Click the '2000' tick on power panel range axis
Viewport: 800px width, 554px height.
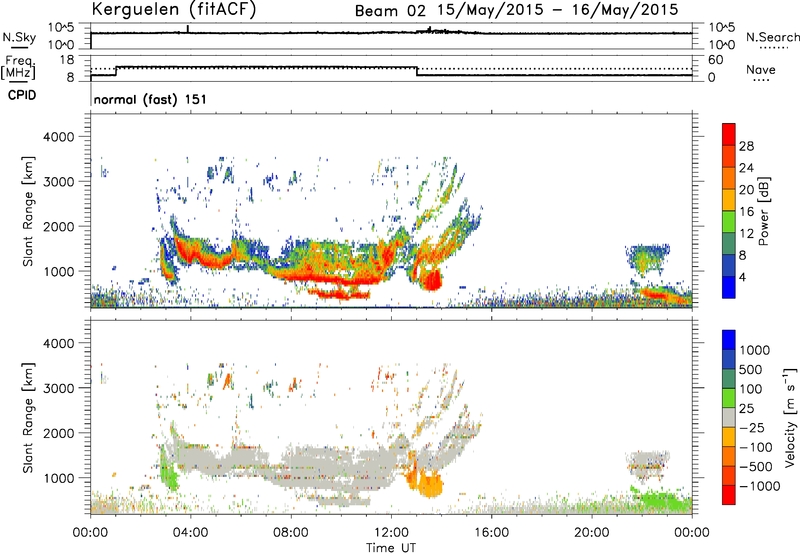[58, 226]
